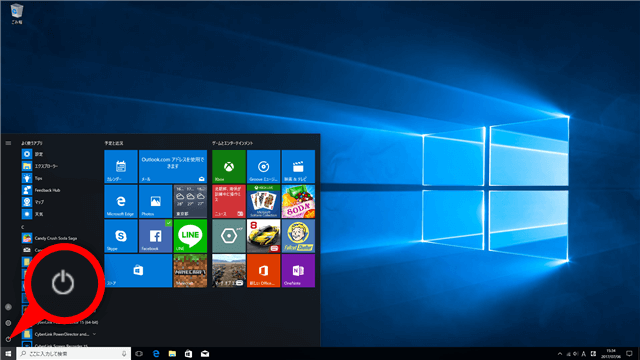Image resolution: width=640 pixels, height=360 pixels.
Task: Open Mail from the taskbar
Action: pos(205,353)
